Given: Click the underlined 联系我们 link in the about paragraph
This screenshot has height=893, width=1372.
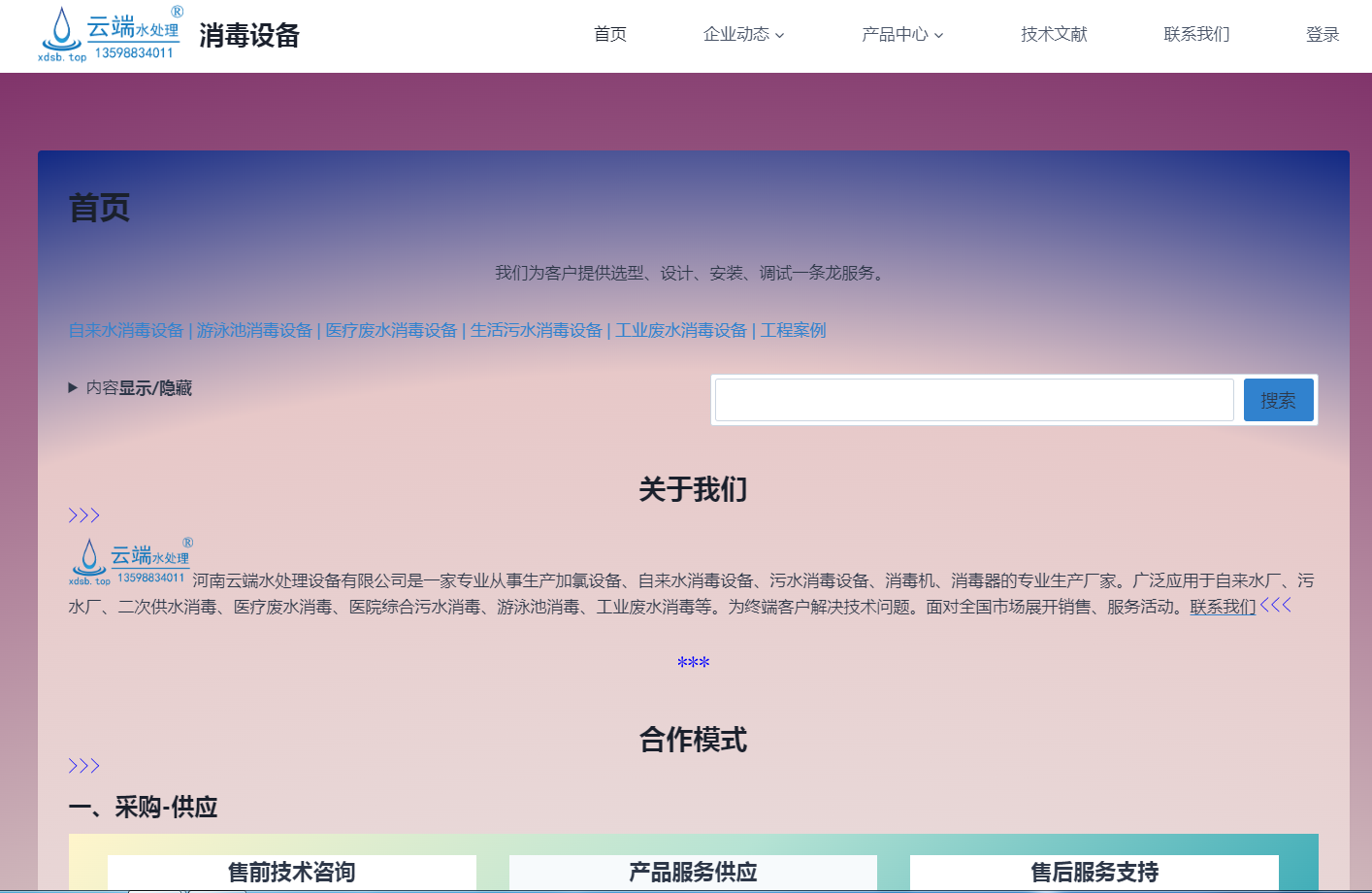Looking at the screenshot, I should [1222, 605].
